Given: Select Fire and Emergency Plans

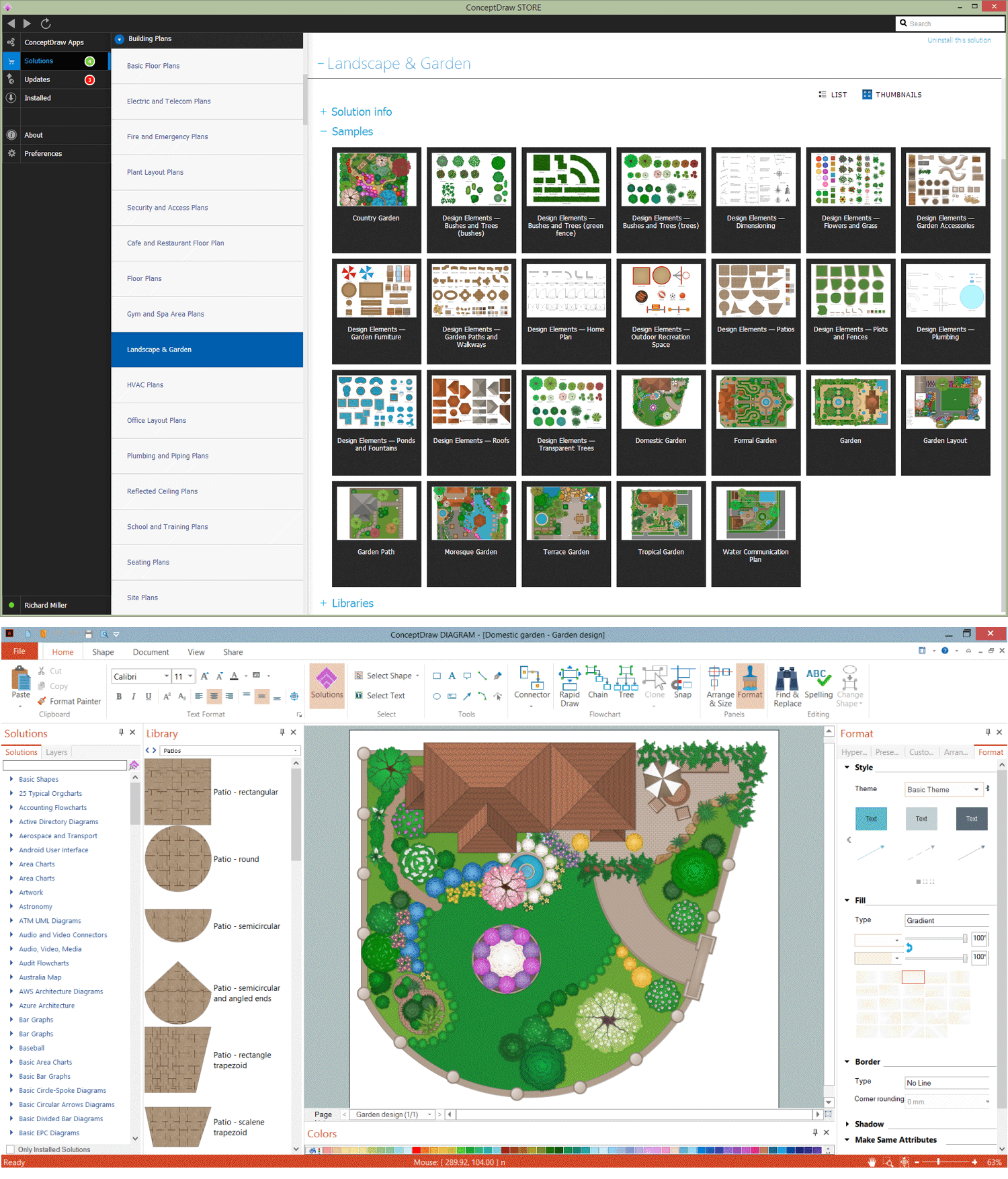Looking at the screenshot, I should 207,137.
